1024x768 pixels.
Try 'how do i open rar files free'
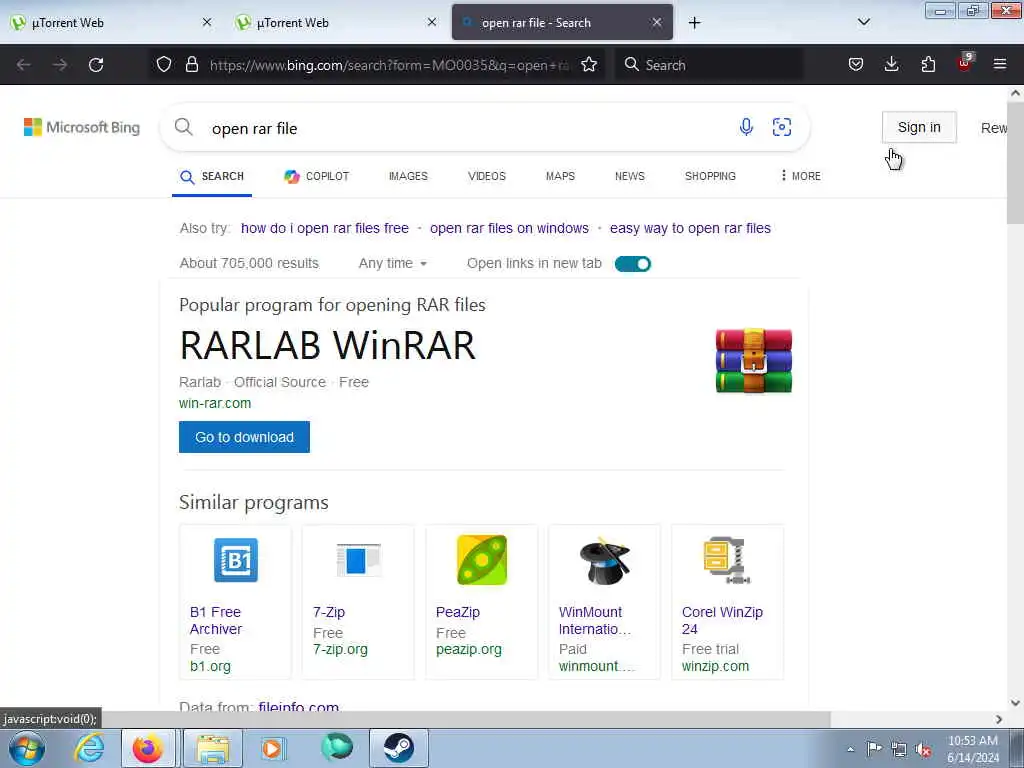click(325, 228)
